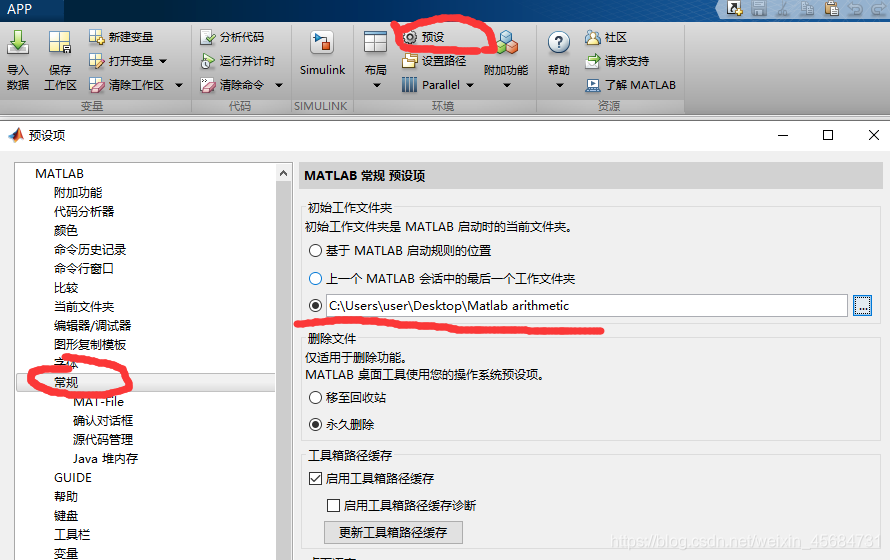Open the 帮助 dropdown arrow
The image size is (890, 560).
pyautogui.click(x=560, y=86)
